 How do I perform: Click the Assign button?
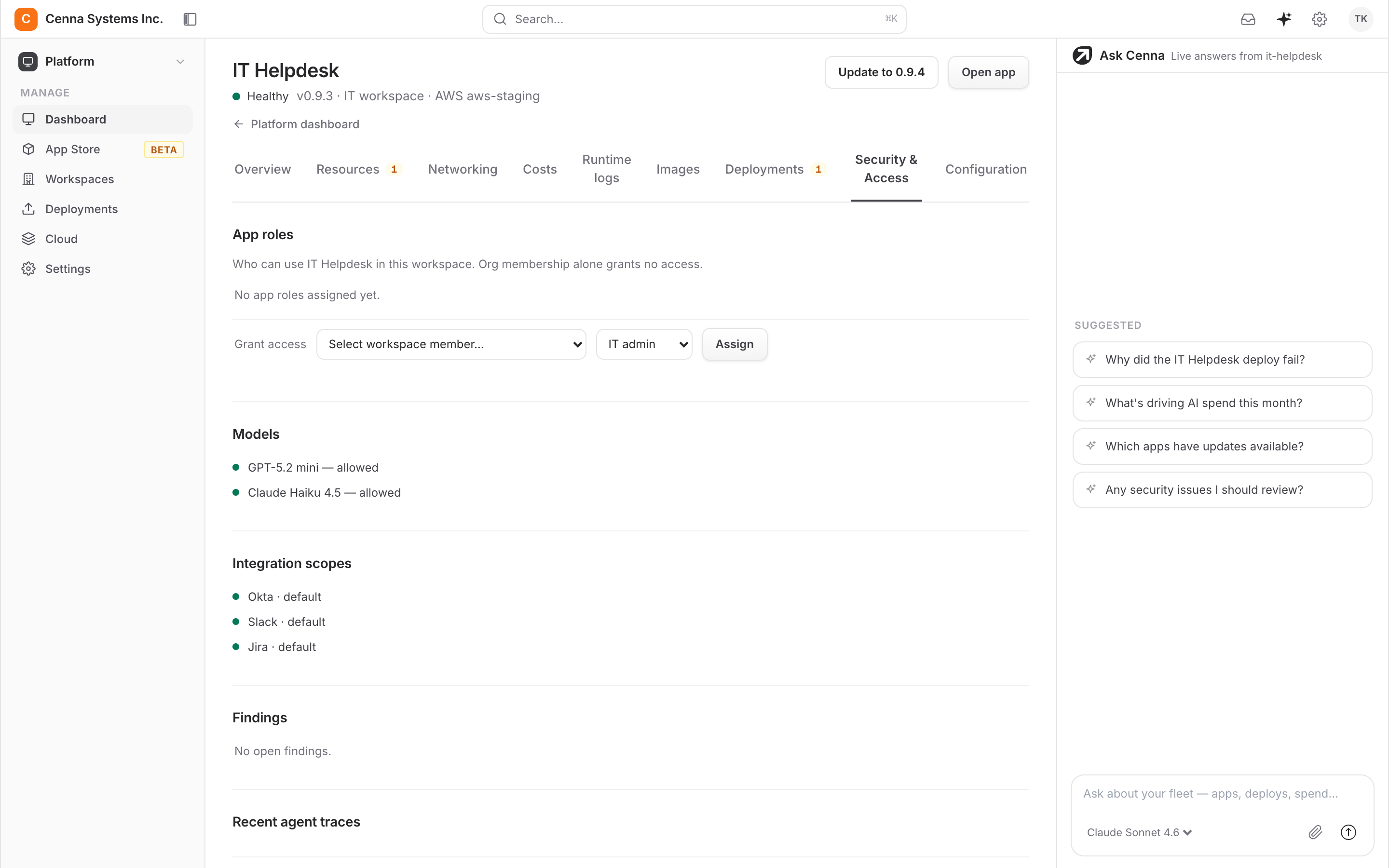tap(734, 344)
